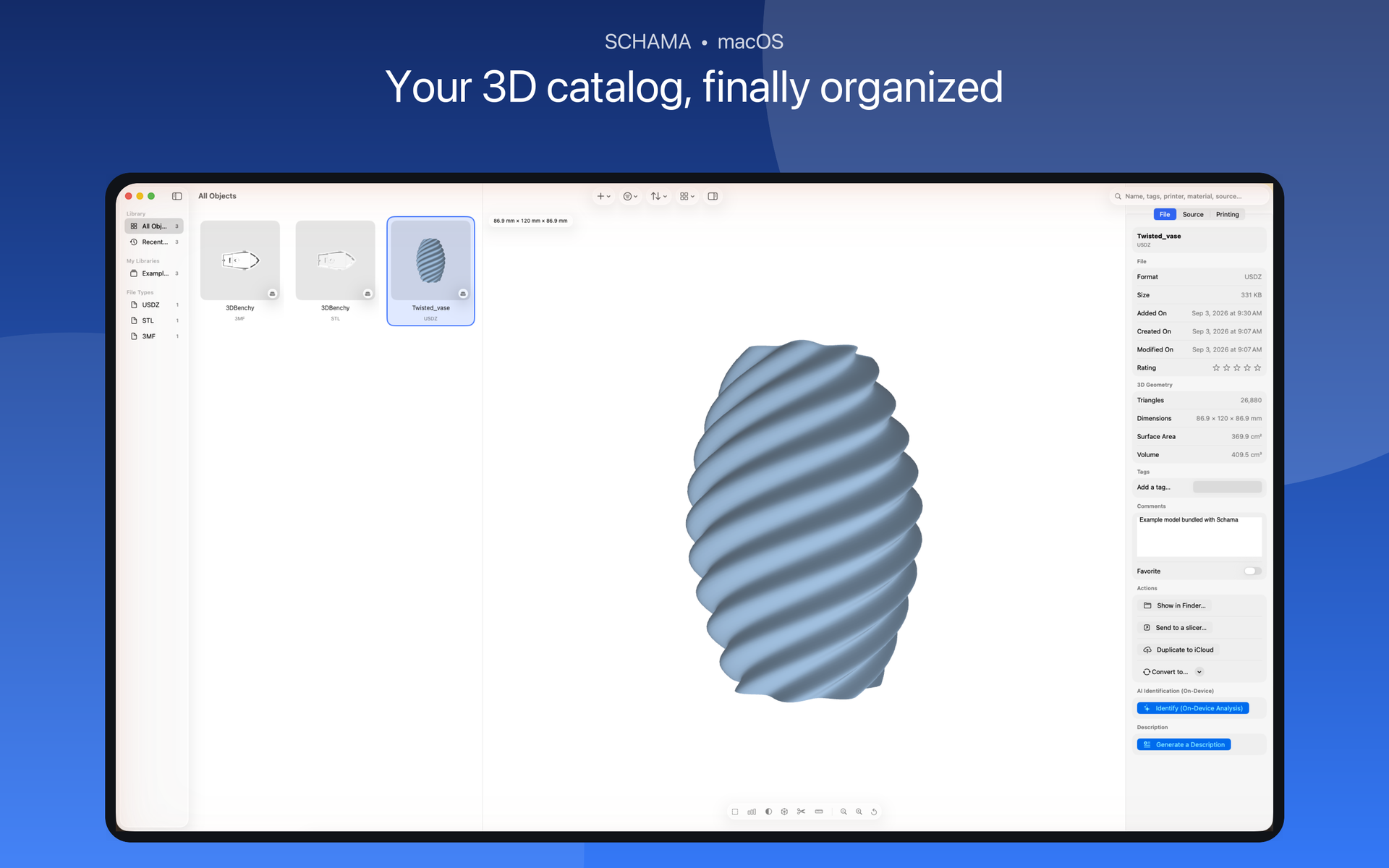Click the Size value 331 KB
This screenshot has height=868, width=1389.
pos(1251,295)
